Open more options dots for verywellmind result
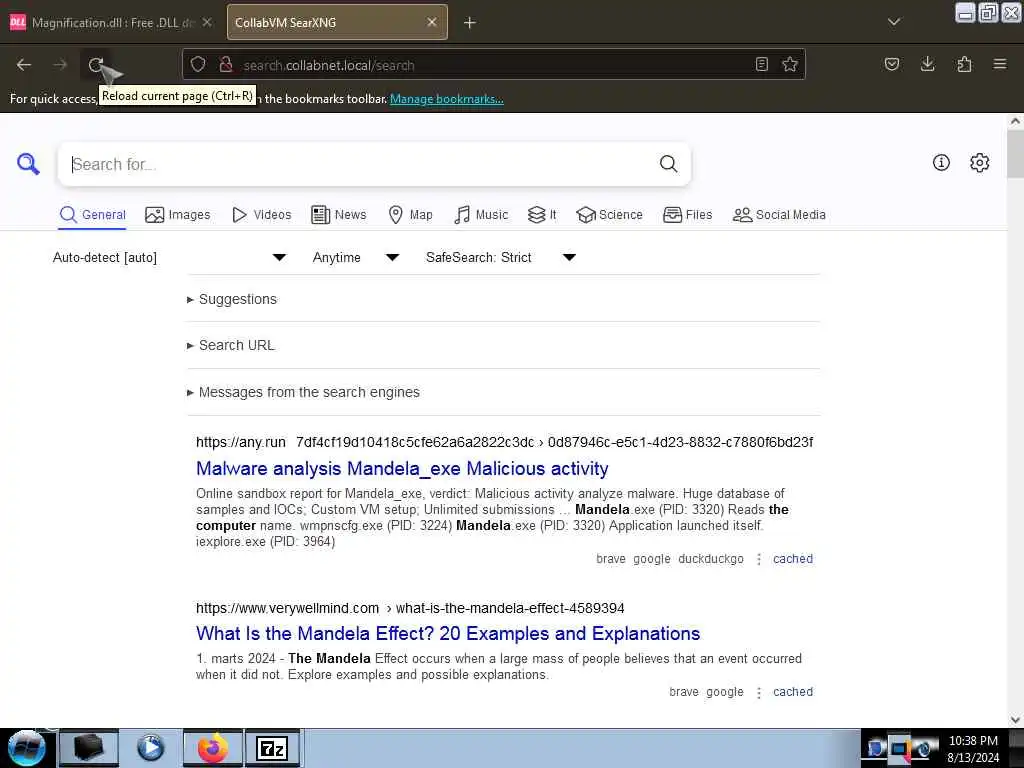Screen dimensions: 1024x768 coord(759,692)
